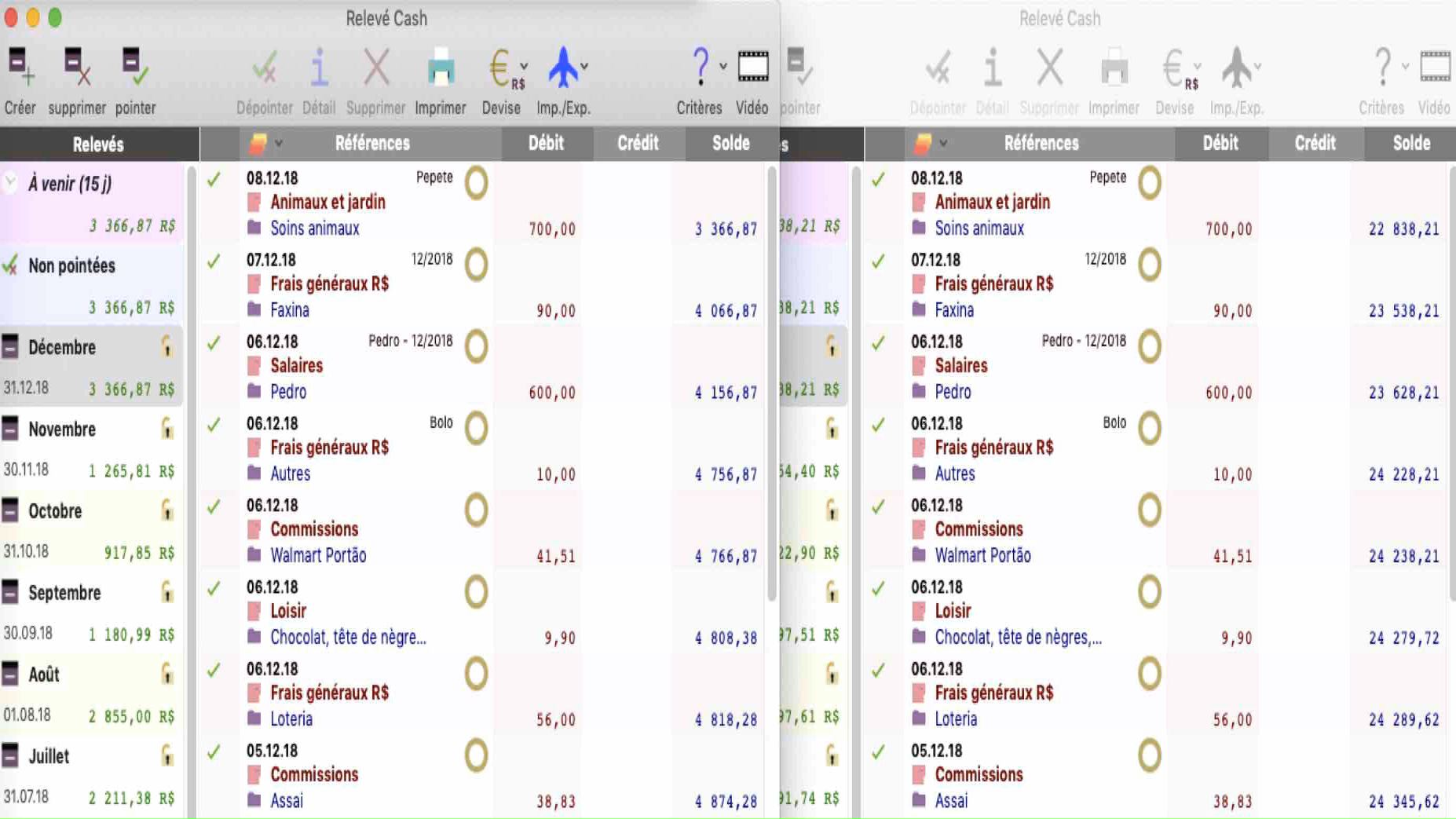Toggle checkmark on Loteria row, background window
1456x819 pixels.
coord(878,670)
